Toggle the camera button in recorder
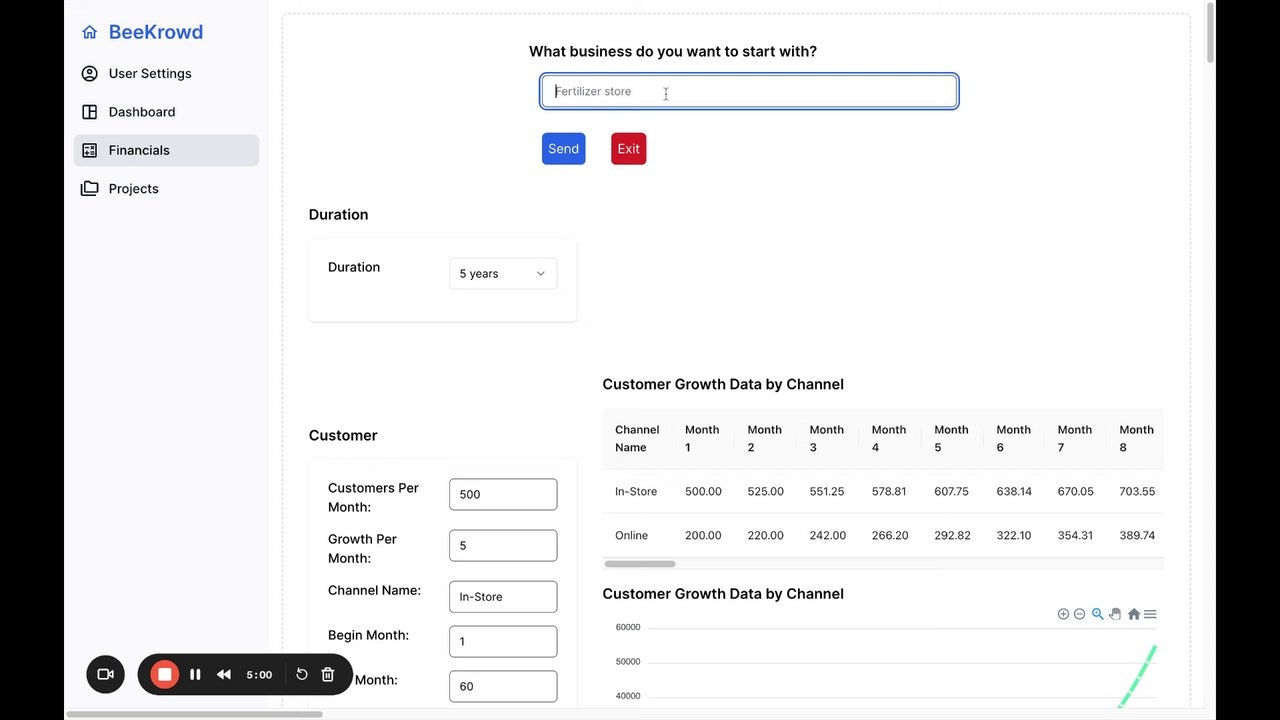 click(x=106, y=674)
